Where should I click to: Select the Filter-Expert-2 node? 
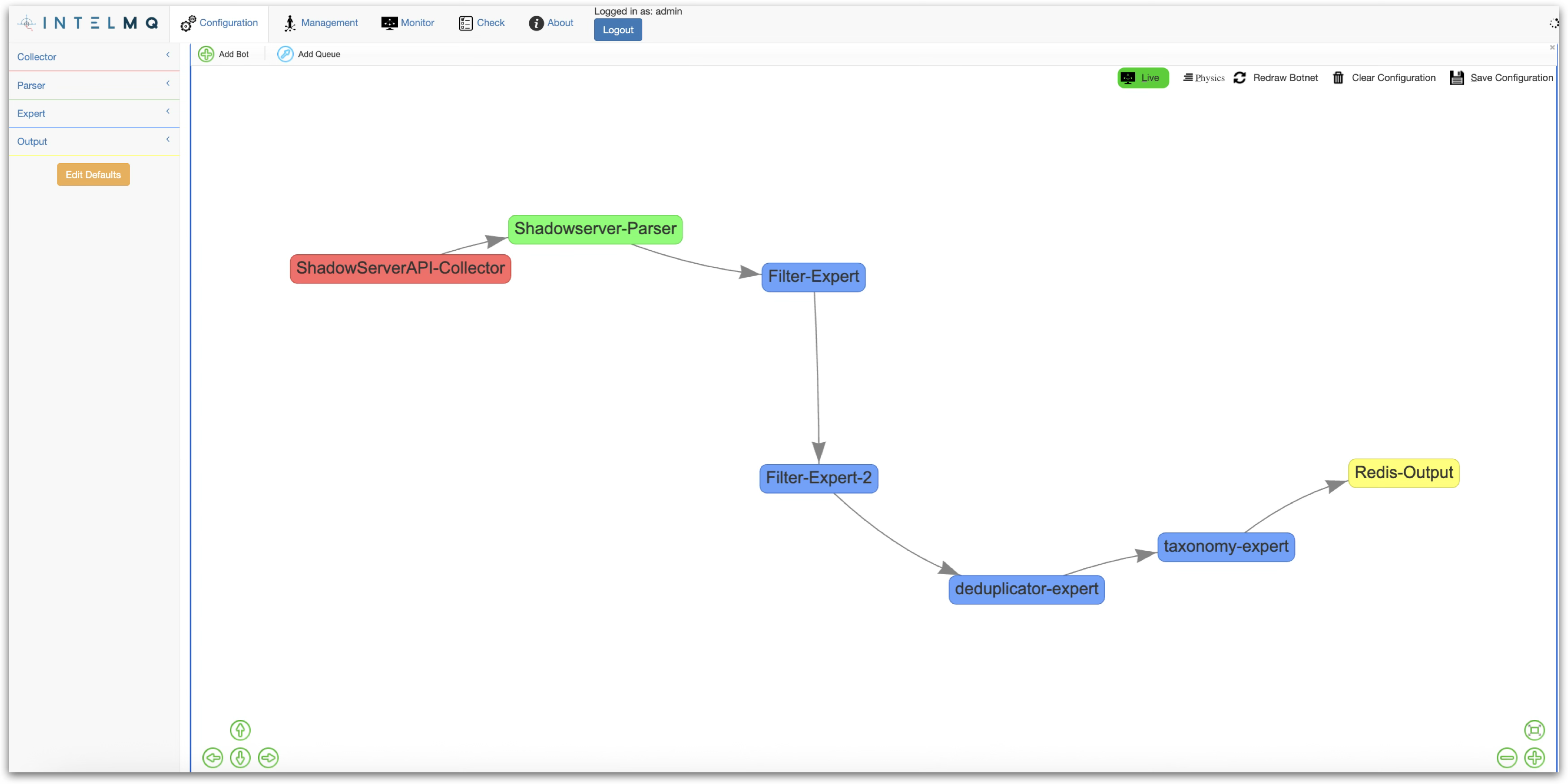[819, 479]
